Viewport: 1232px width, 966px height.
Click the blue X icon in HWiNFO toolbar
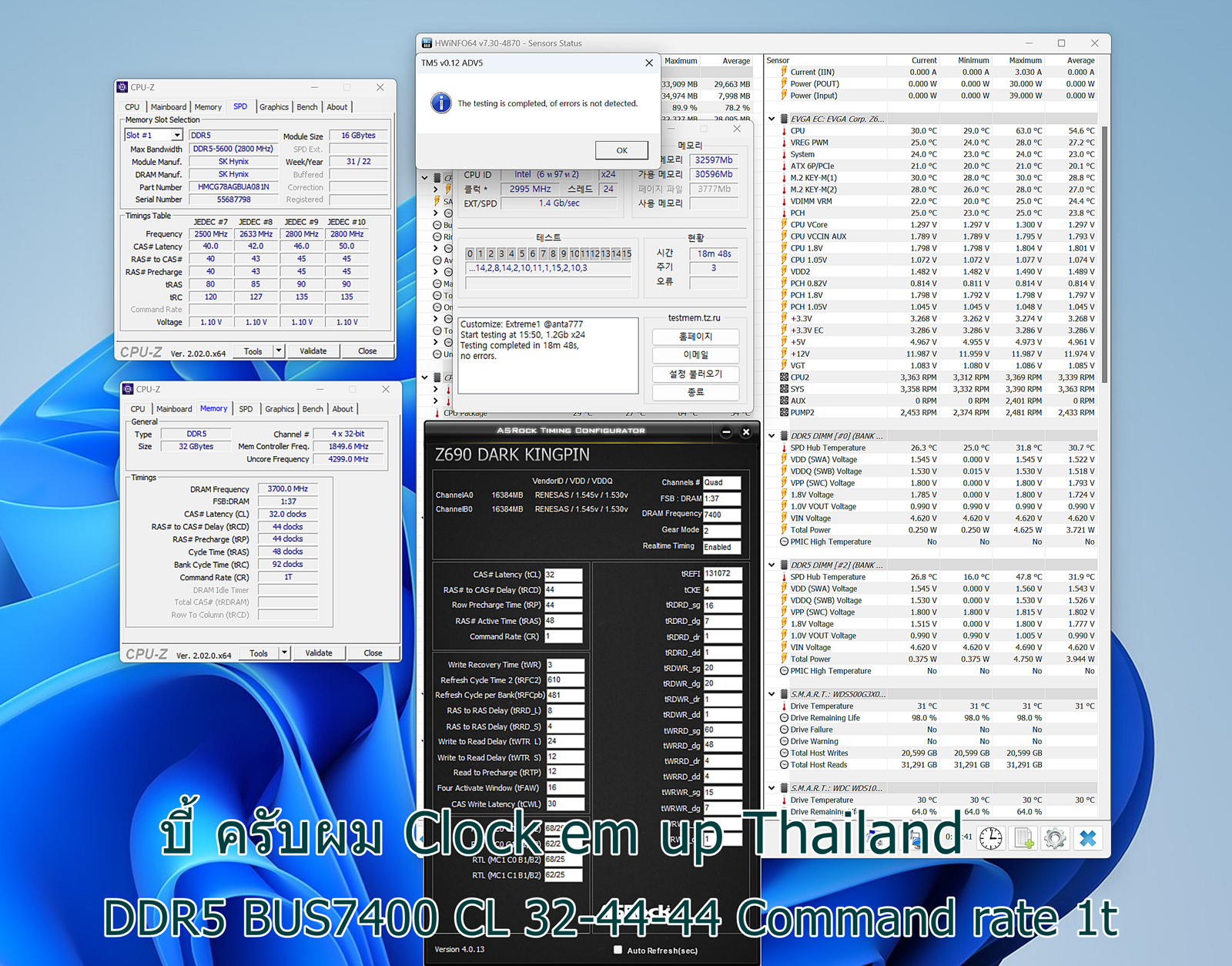(1088, 838)
